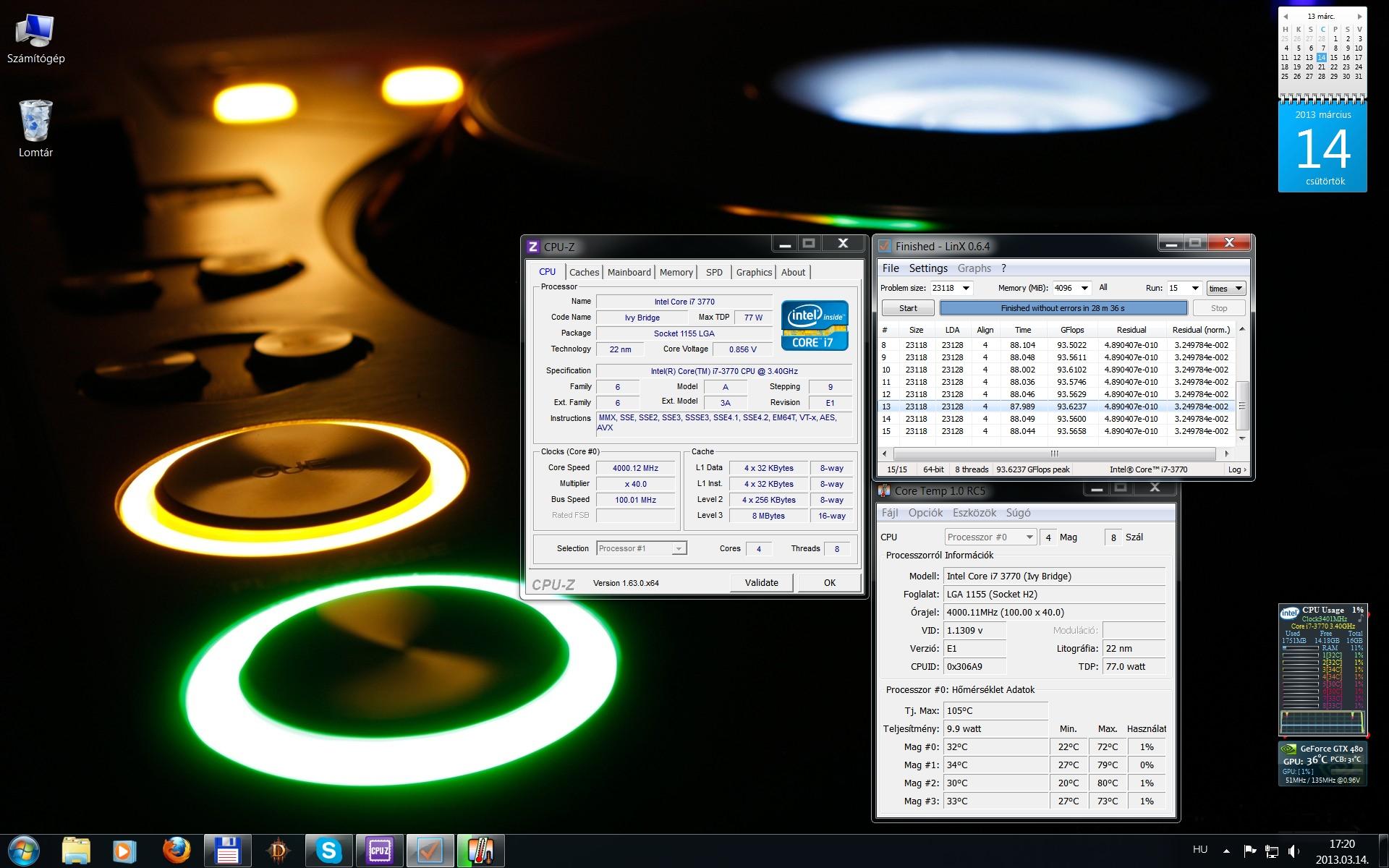Click the Diablo III taskbar icon
1389x868 pixels.
point(278,851)
